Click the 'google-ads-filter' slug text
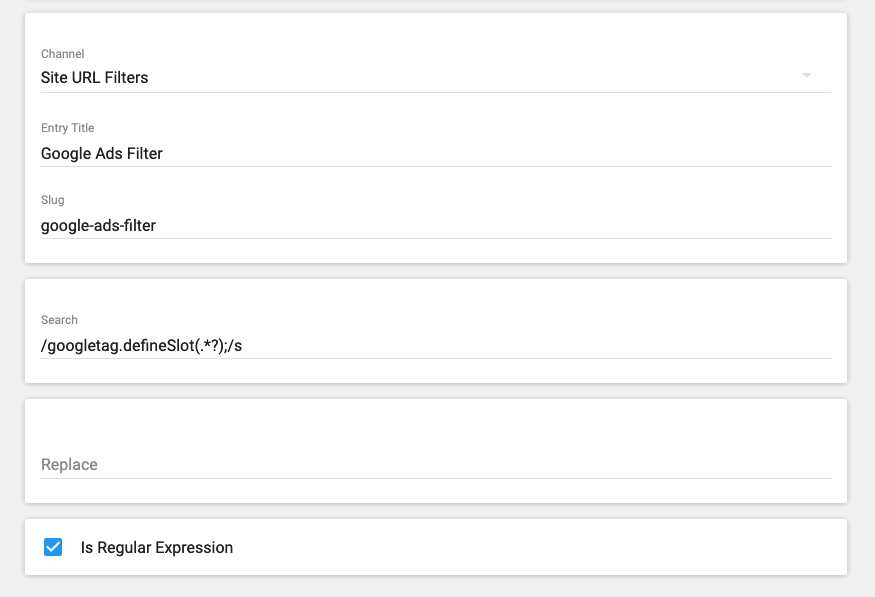The image size is (875, 597). (98, 225)
